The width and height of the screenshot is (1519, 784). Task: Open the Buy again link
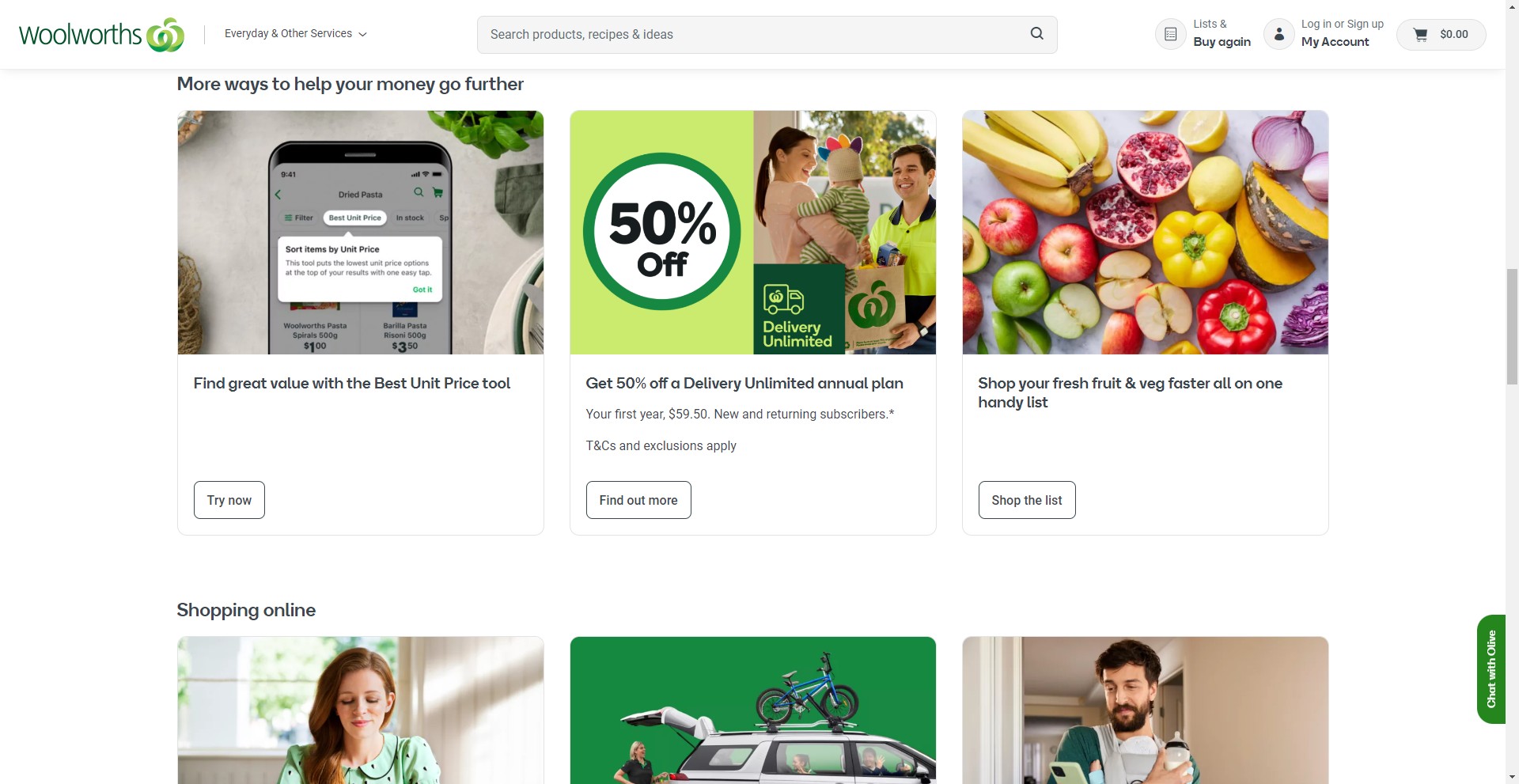pyautogui.click(x=1222, y=42)
